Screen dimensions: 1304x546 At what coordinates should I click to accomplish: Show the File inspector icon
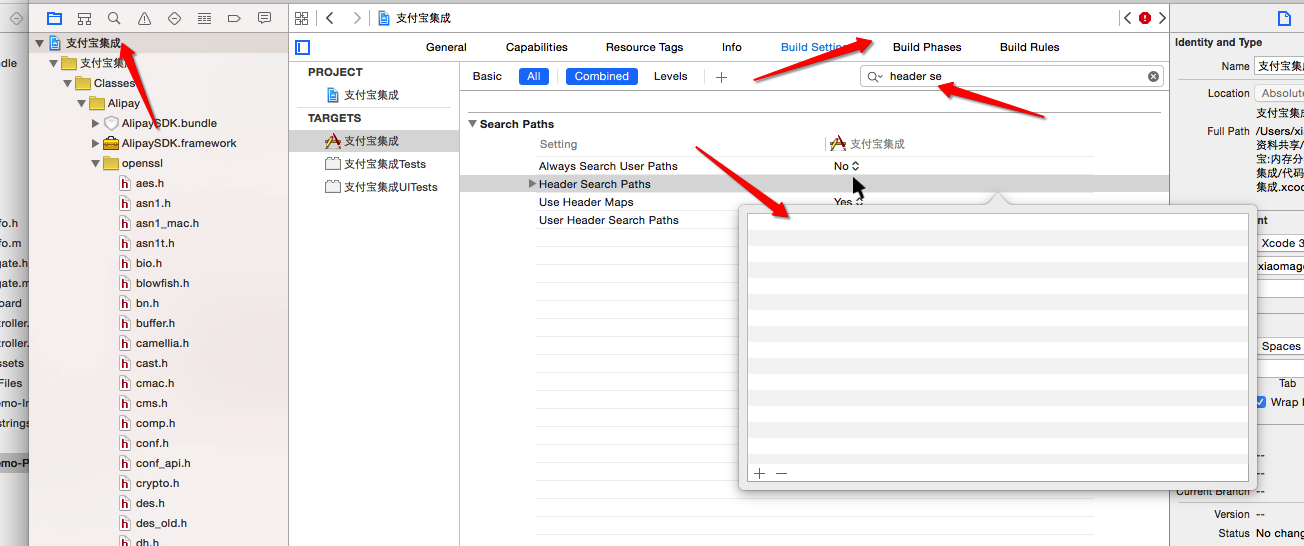1284,18
